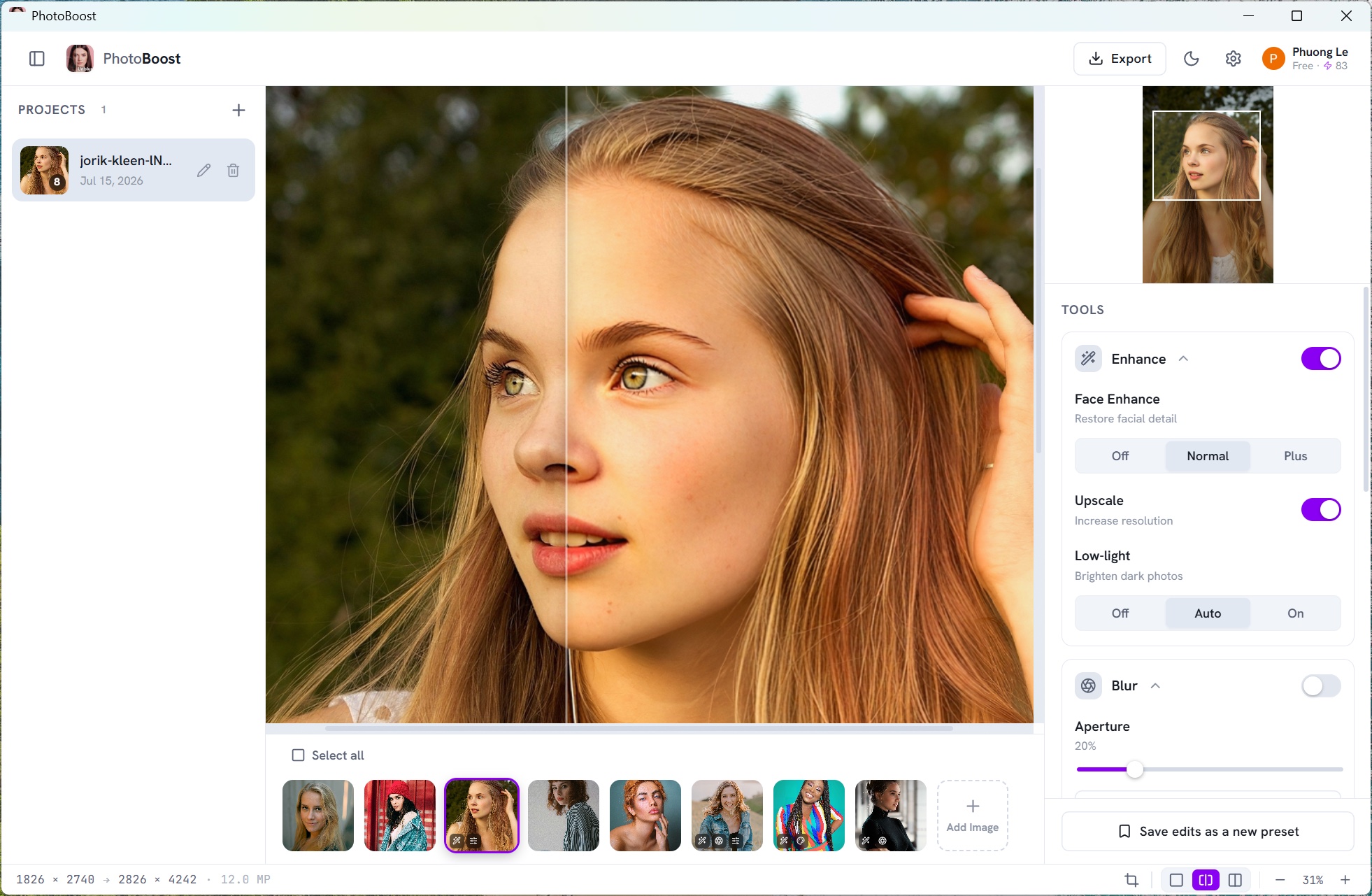This screenshot has height=896, width=1372.
Task: Click the PROJECTS header label
Action: point(52,110)
